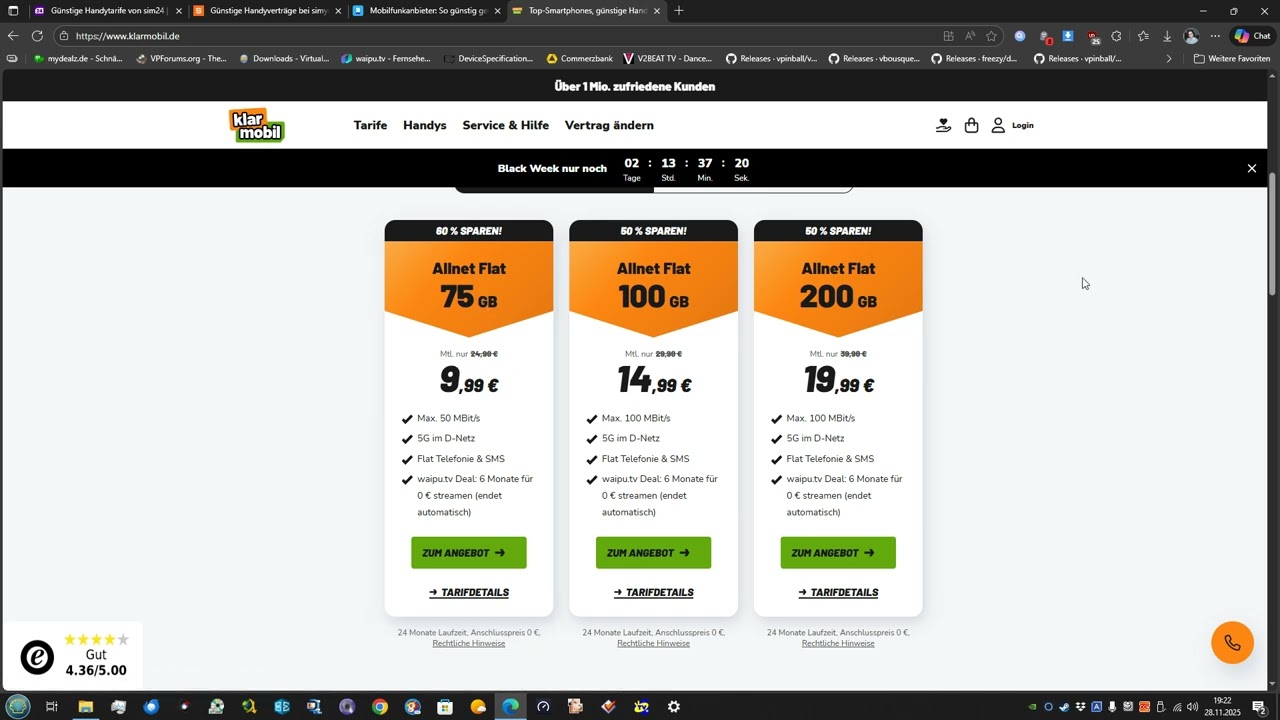1280x720 pixels.
Task: Open the tab actions menu button
Action: tap(13, 11)
